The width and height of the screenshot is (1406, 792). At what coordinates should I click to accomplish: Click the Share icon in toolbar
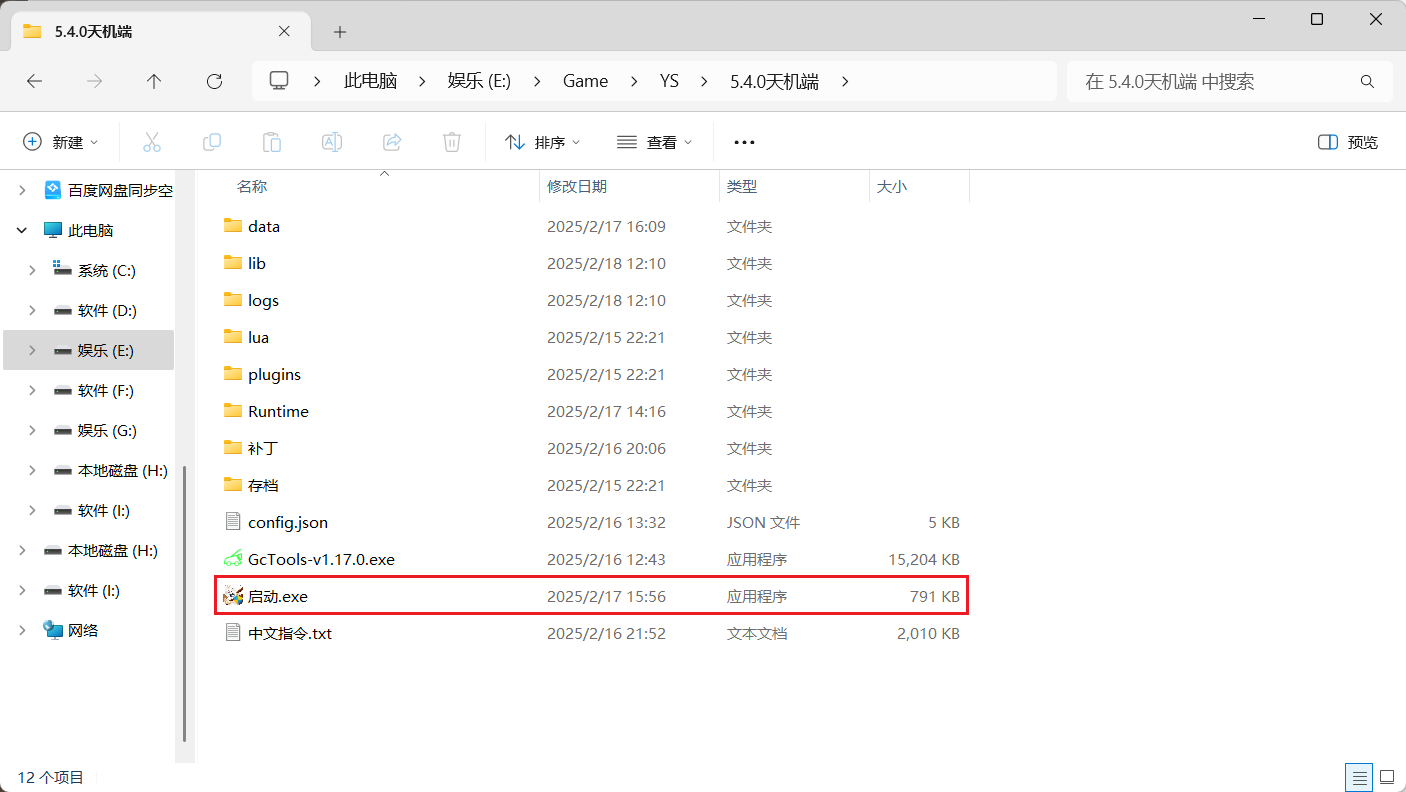point(392,142)
